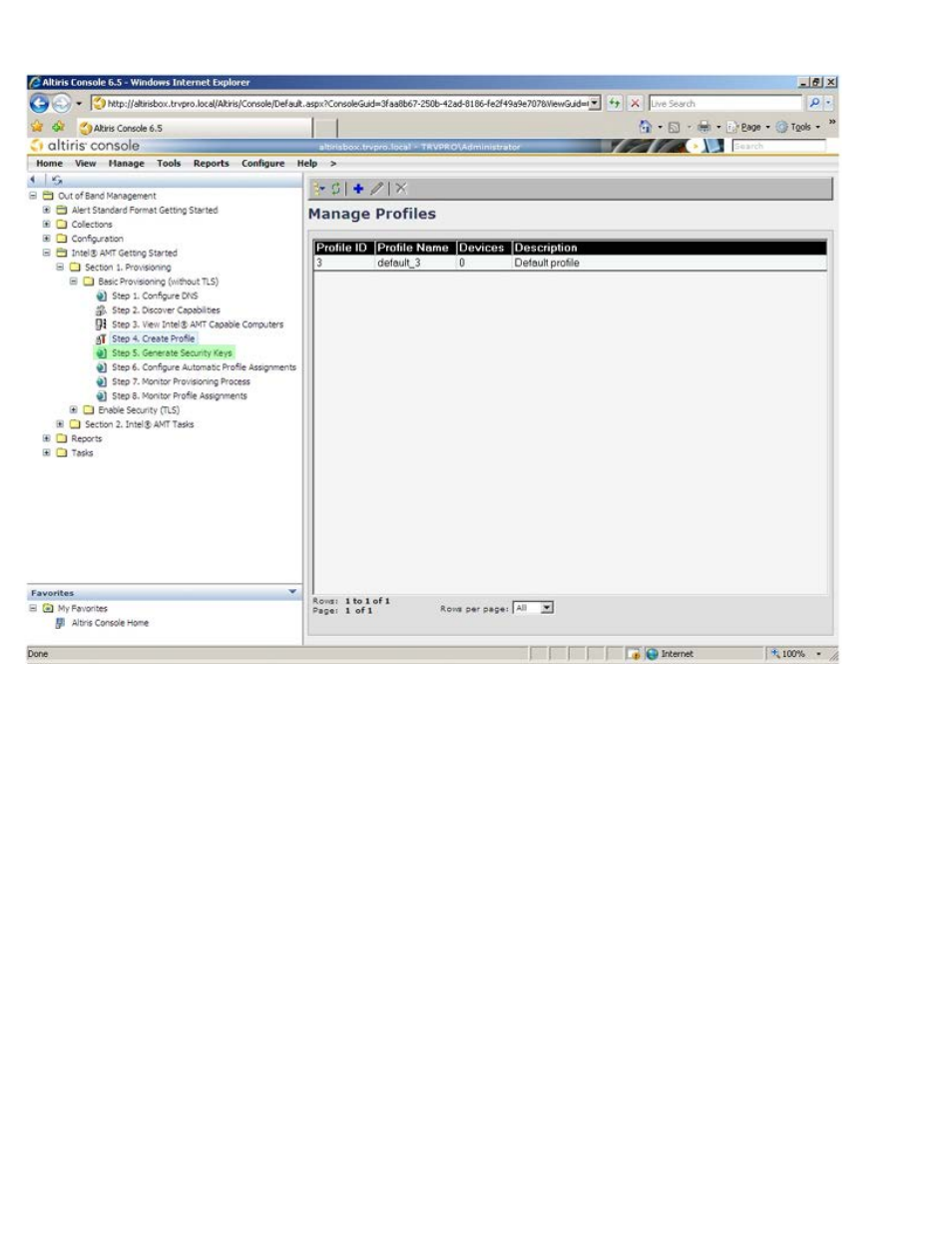This screenshot has width=952, height=1233.
Task: Collapse the Favorites panel arrow
Action: click(x=292, y=592)
